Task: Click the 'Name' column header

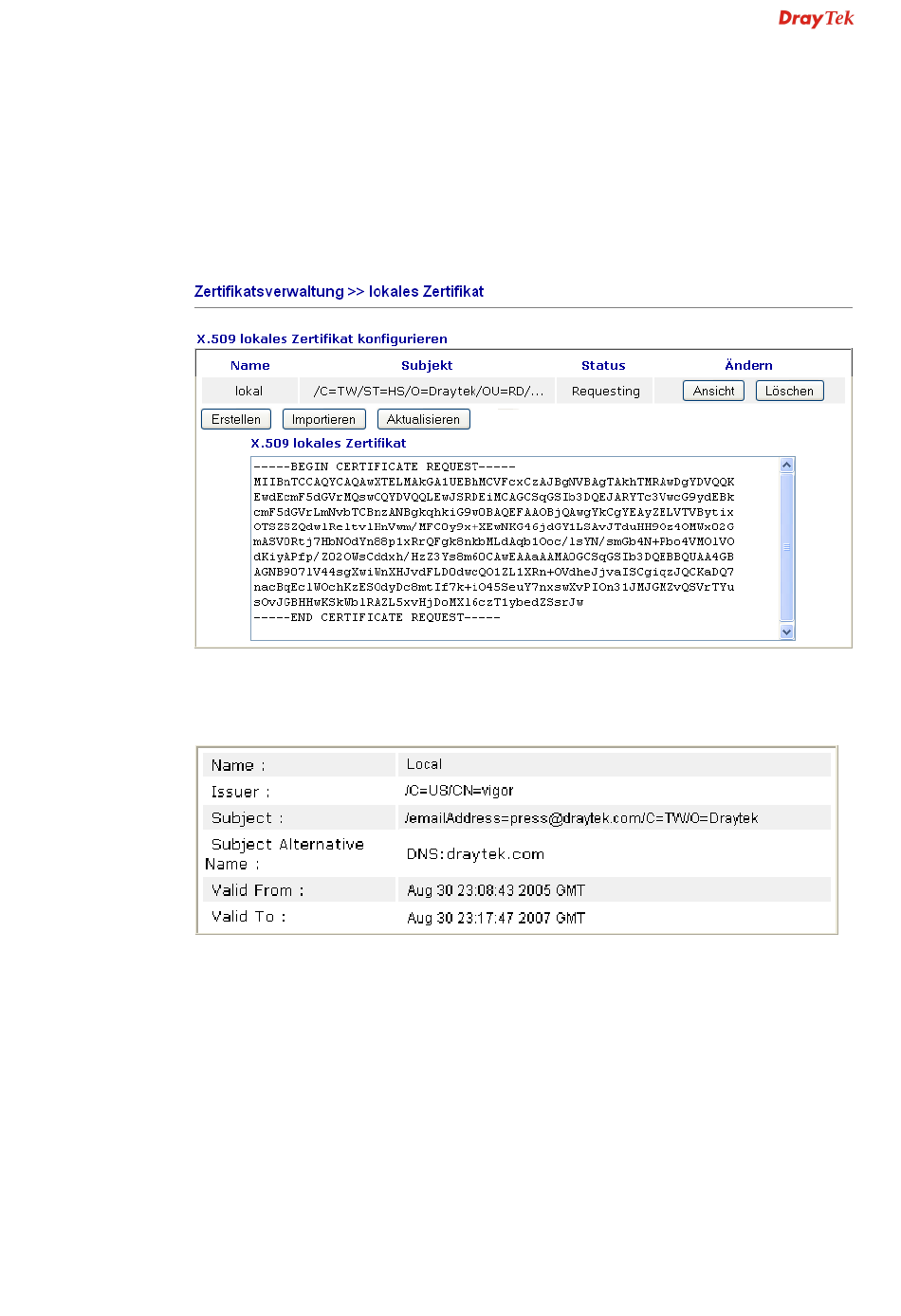Action: [x=250, y=365]
